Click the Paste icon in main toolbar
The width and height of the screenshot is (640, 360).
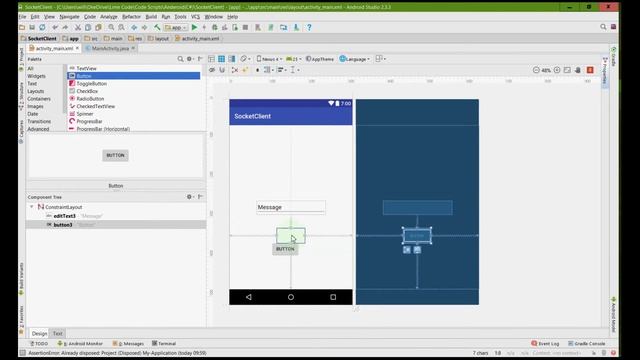pyautogui.click(x=98, y=27)
